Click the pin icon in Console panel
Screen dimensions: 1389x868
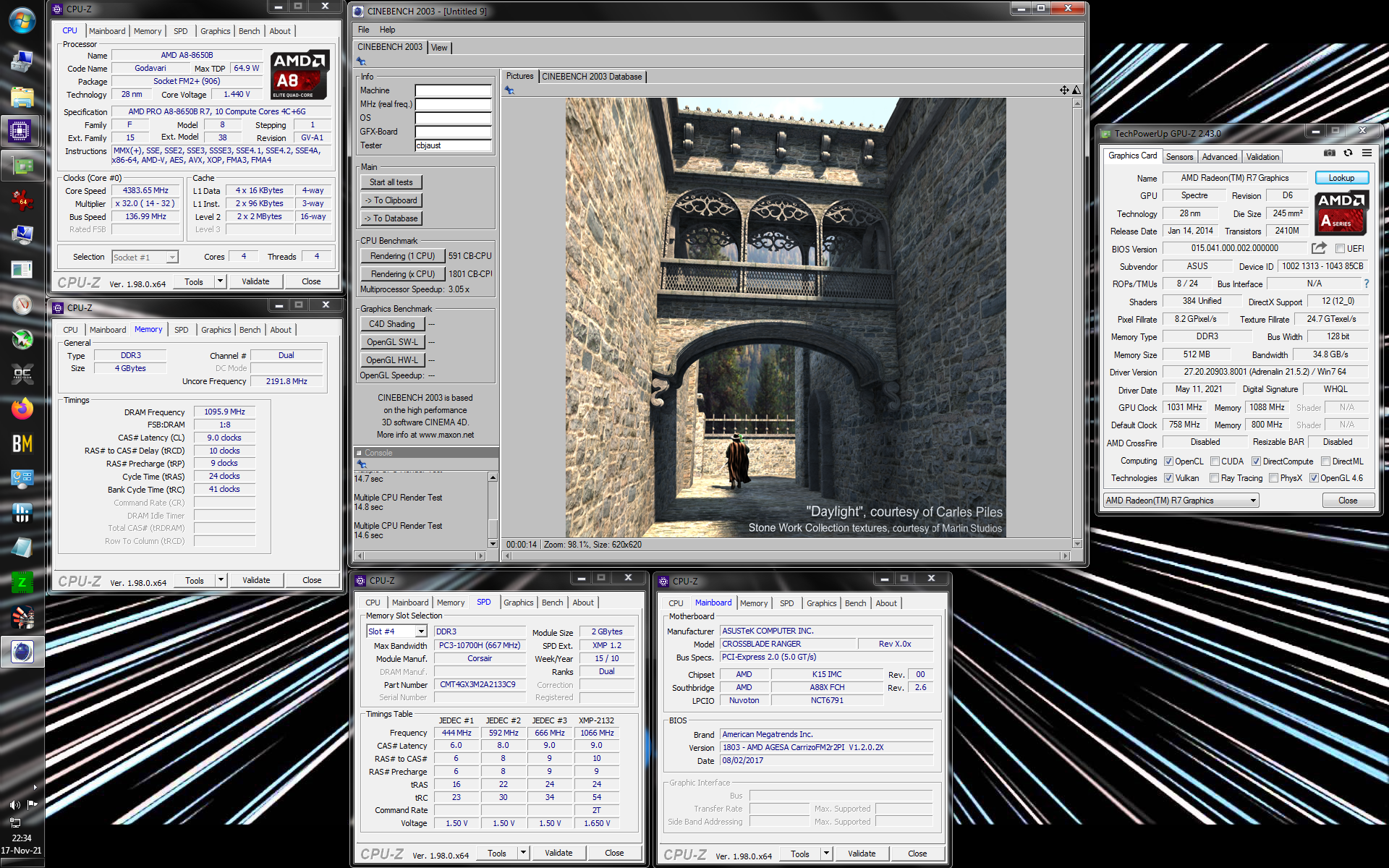pyautogui.click(x=362, y=464)
